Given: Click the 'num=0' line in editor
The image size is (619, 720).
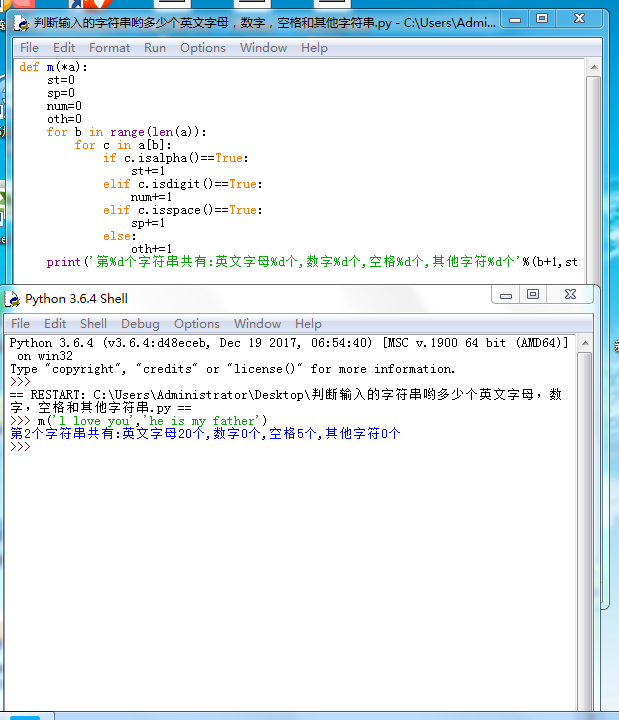Looking at the screenshot, I should click(x=64, y=106).
